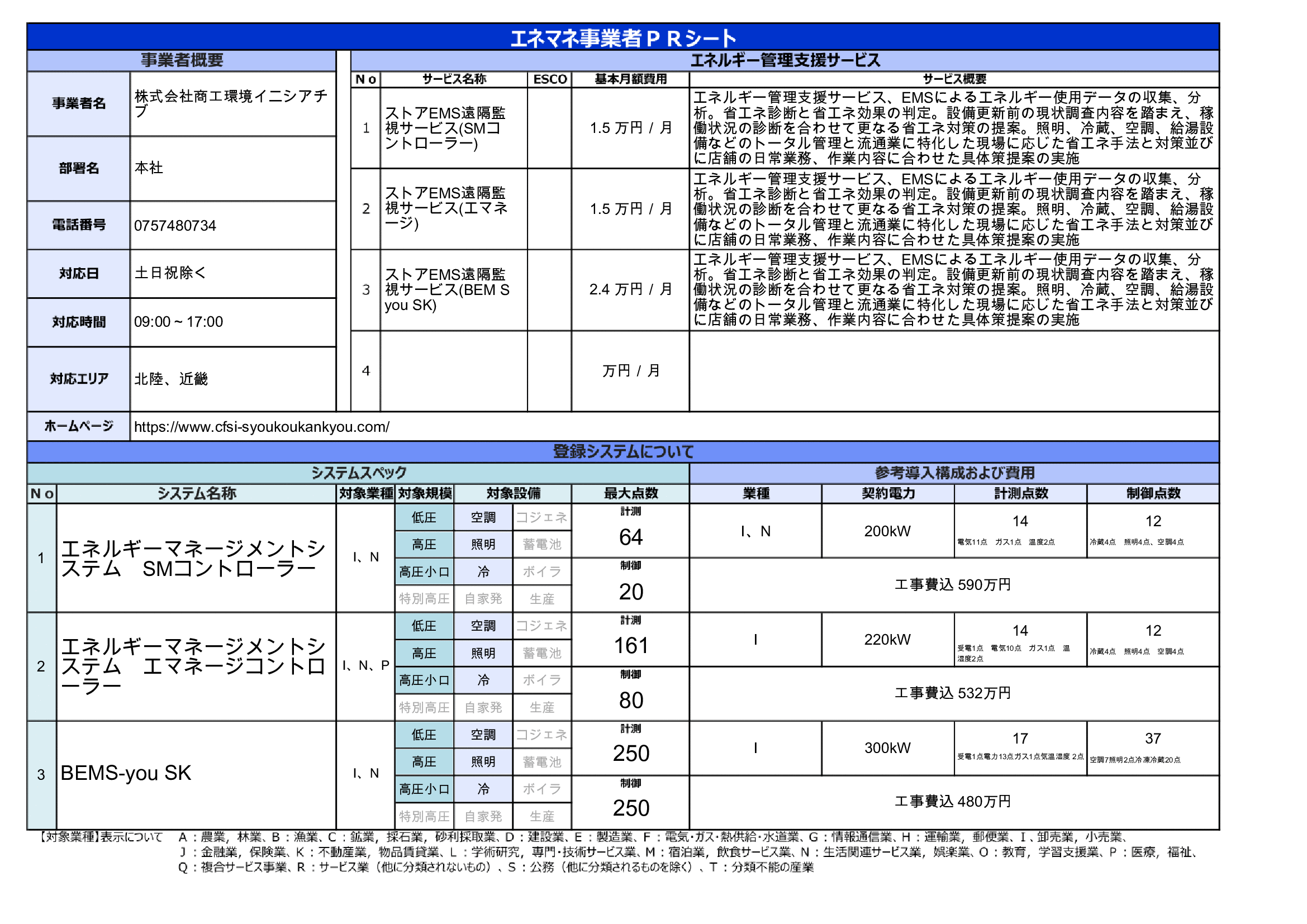Click the measurement count 161
The height and width of the screenshot is (924, 1307).
pos(631,646)
